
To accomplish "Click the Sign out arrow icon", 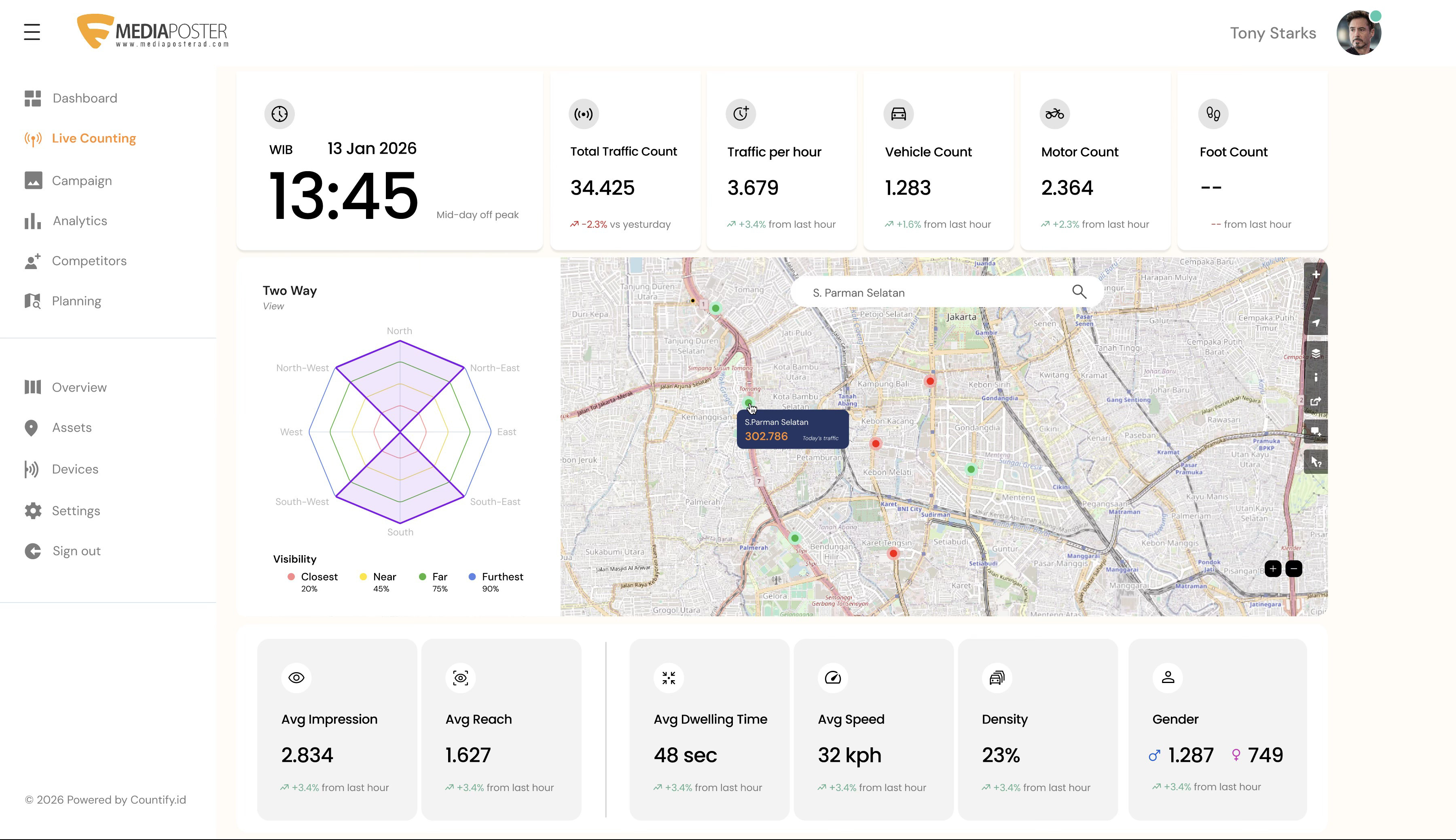I will (x=33, y=552).
